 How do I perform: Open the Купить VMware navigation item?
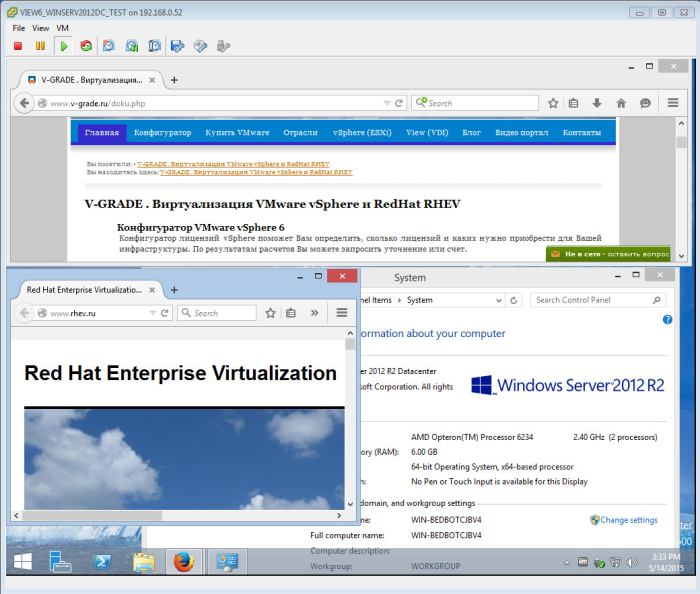pos(237,133)
